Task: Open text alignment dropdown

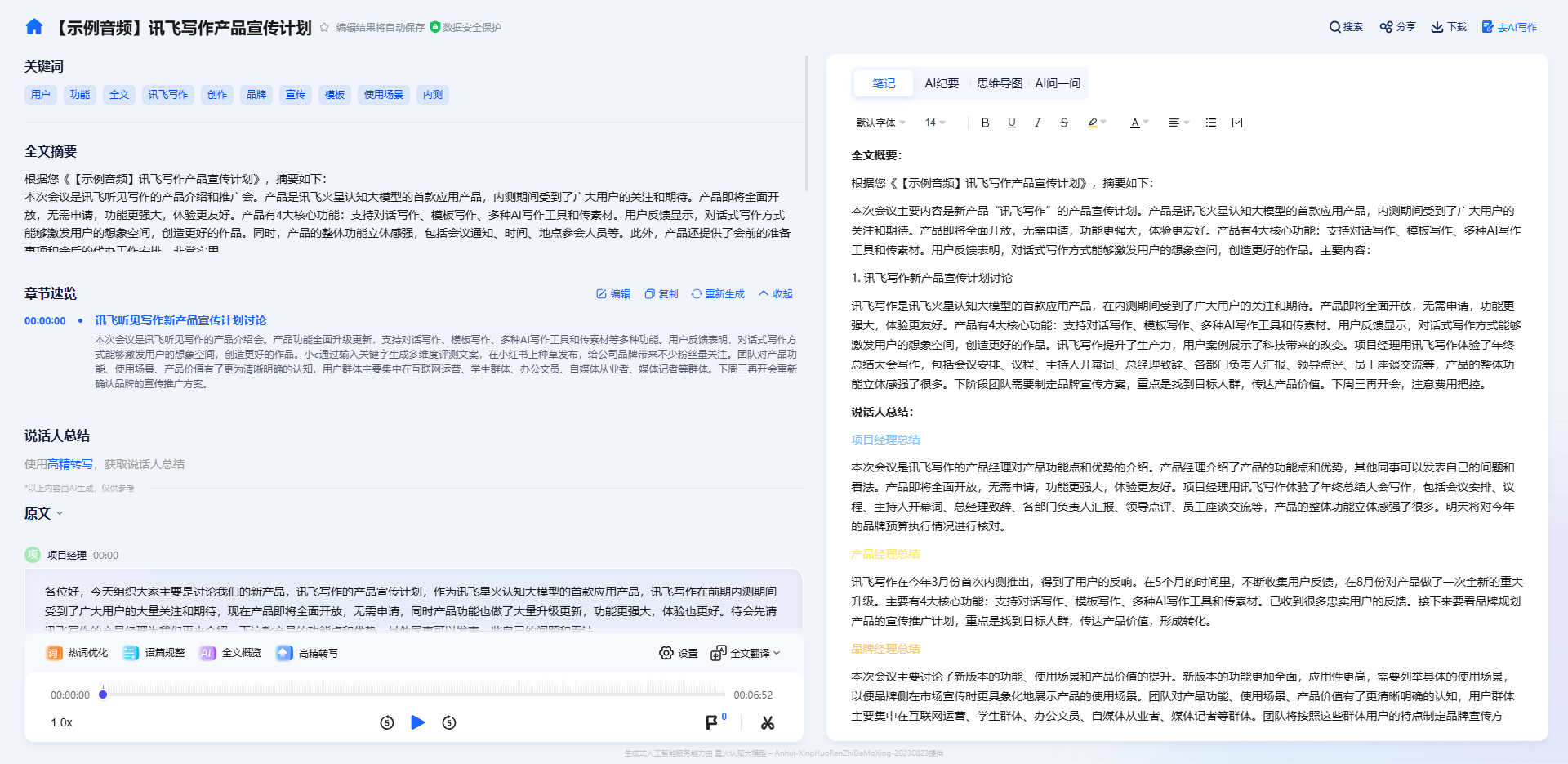Action: click(1178, 123)
